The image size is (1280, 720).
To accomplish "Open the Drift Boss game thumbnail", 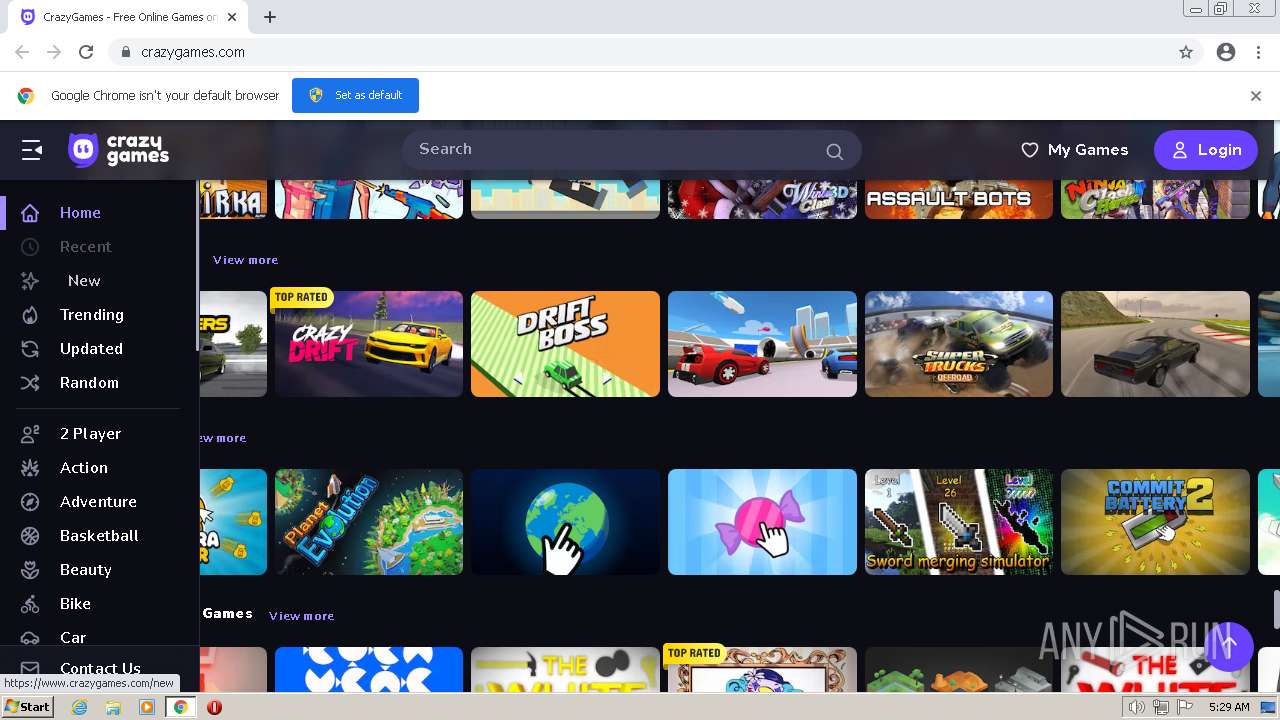I will tap(565, 344).
